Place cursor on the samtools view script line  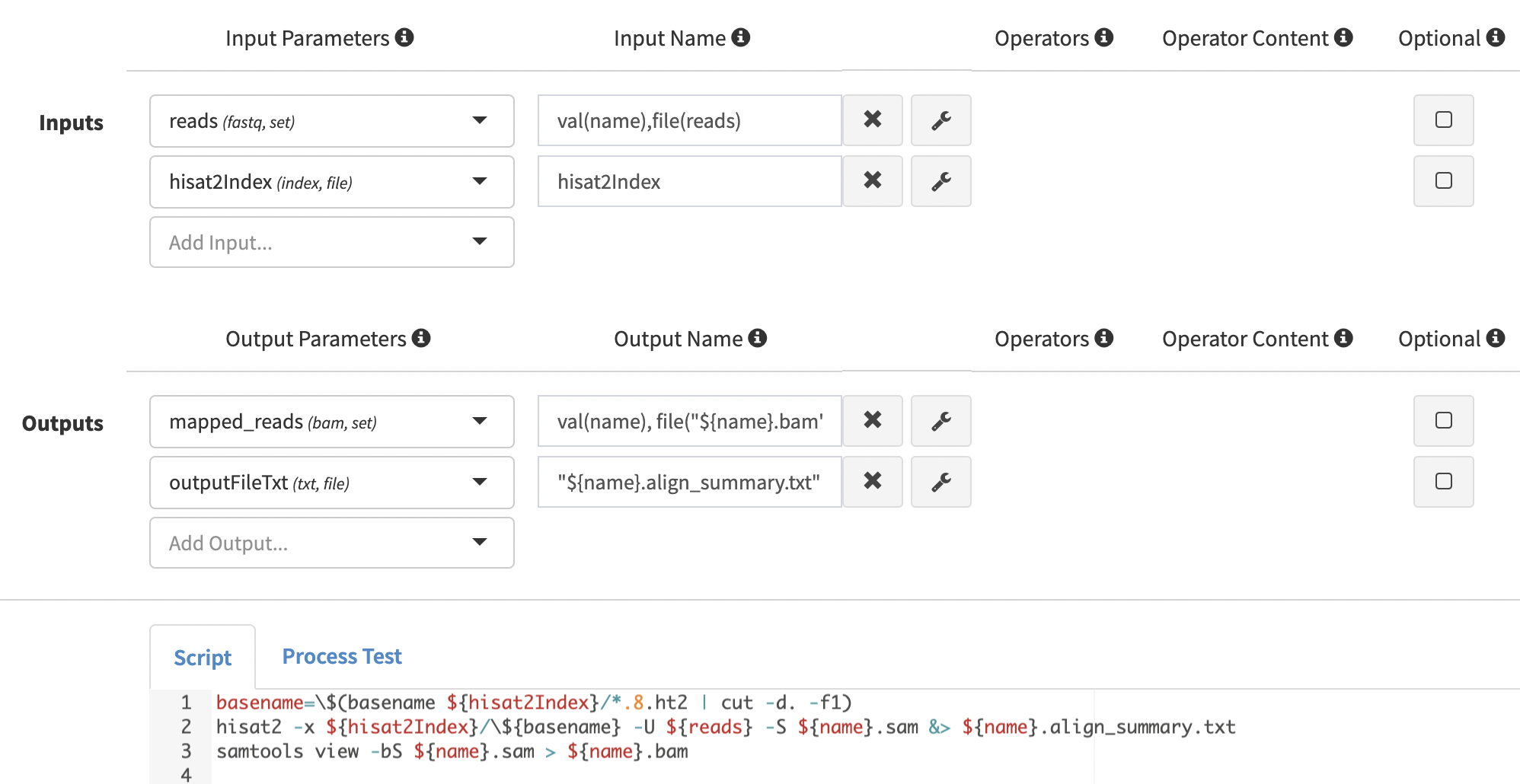452,751
